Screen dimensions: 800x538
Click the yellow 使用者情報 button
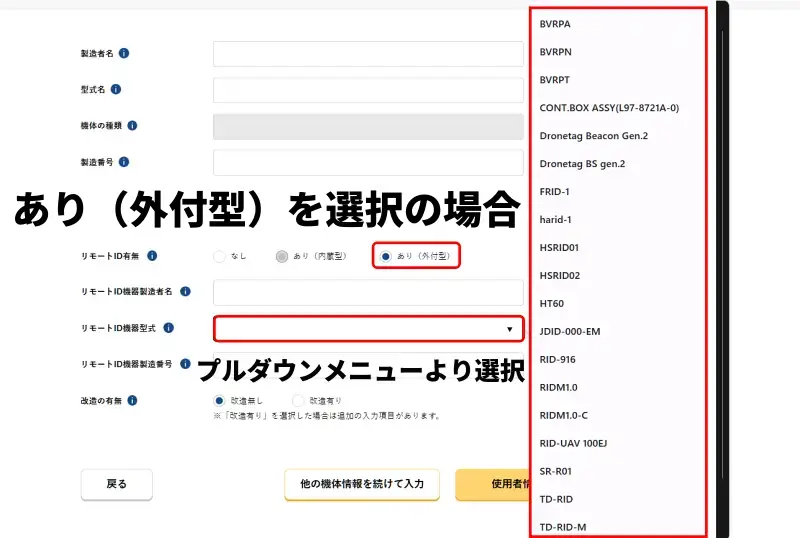[492, 484]
